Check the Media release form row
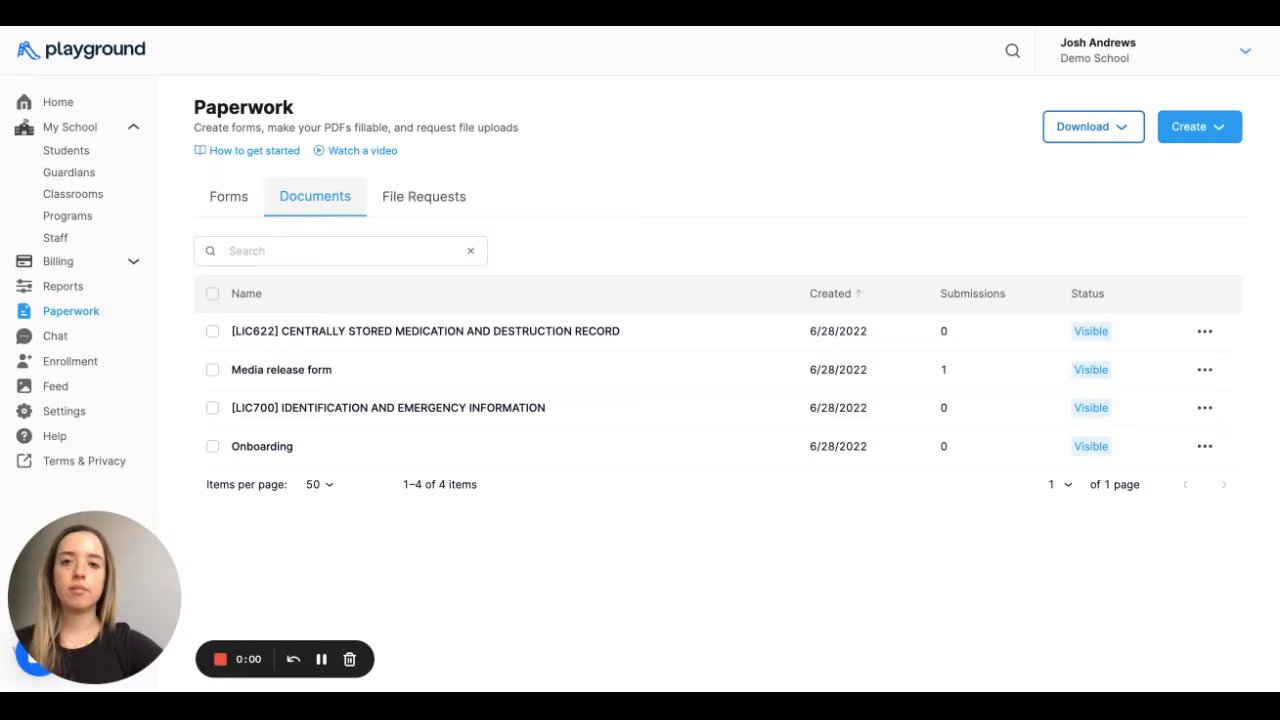Viewport: 1280px width, 720px height. pos(212,370)
